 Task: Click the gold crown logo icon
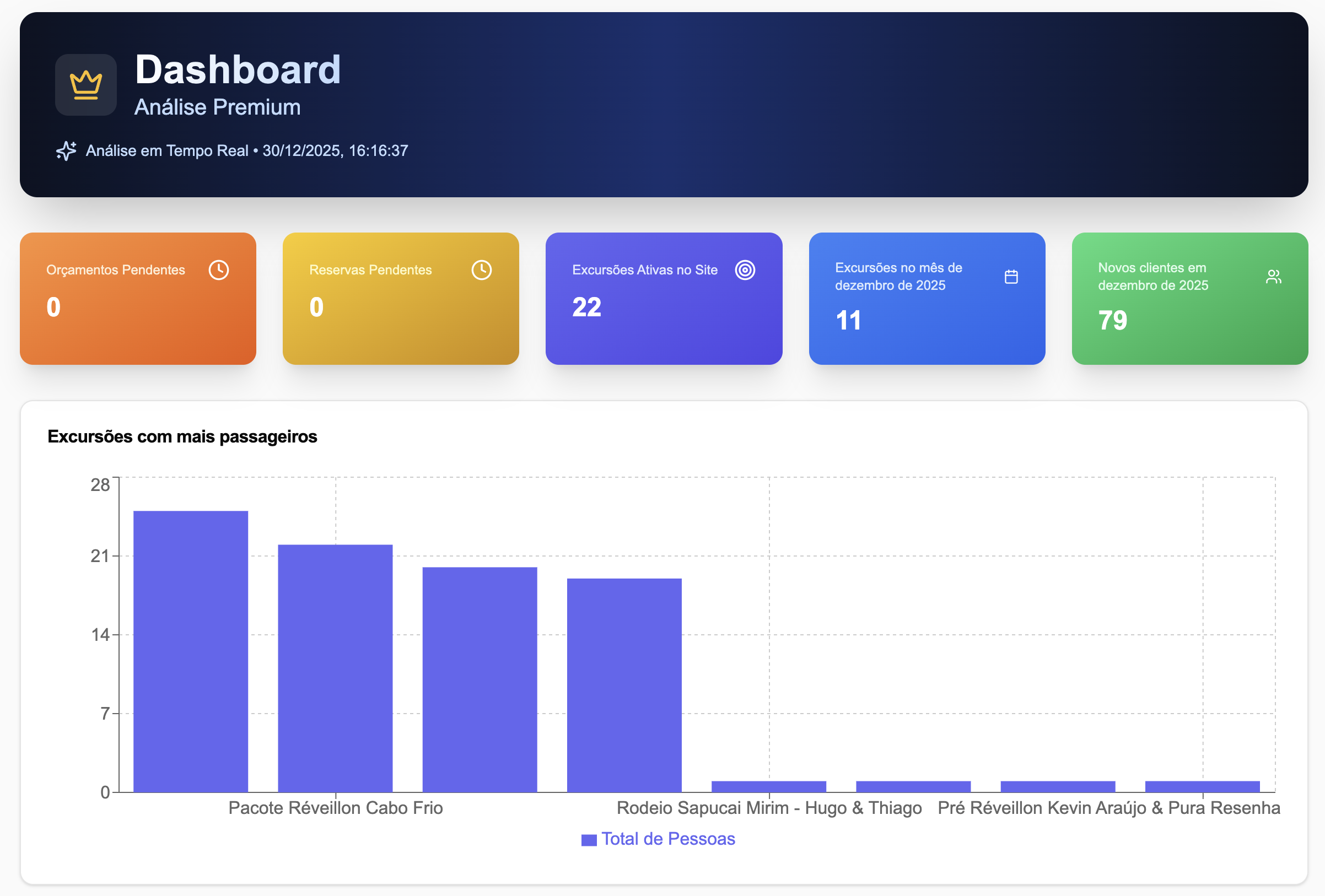85,85
